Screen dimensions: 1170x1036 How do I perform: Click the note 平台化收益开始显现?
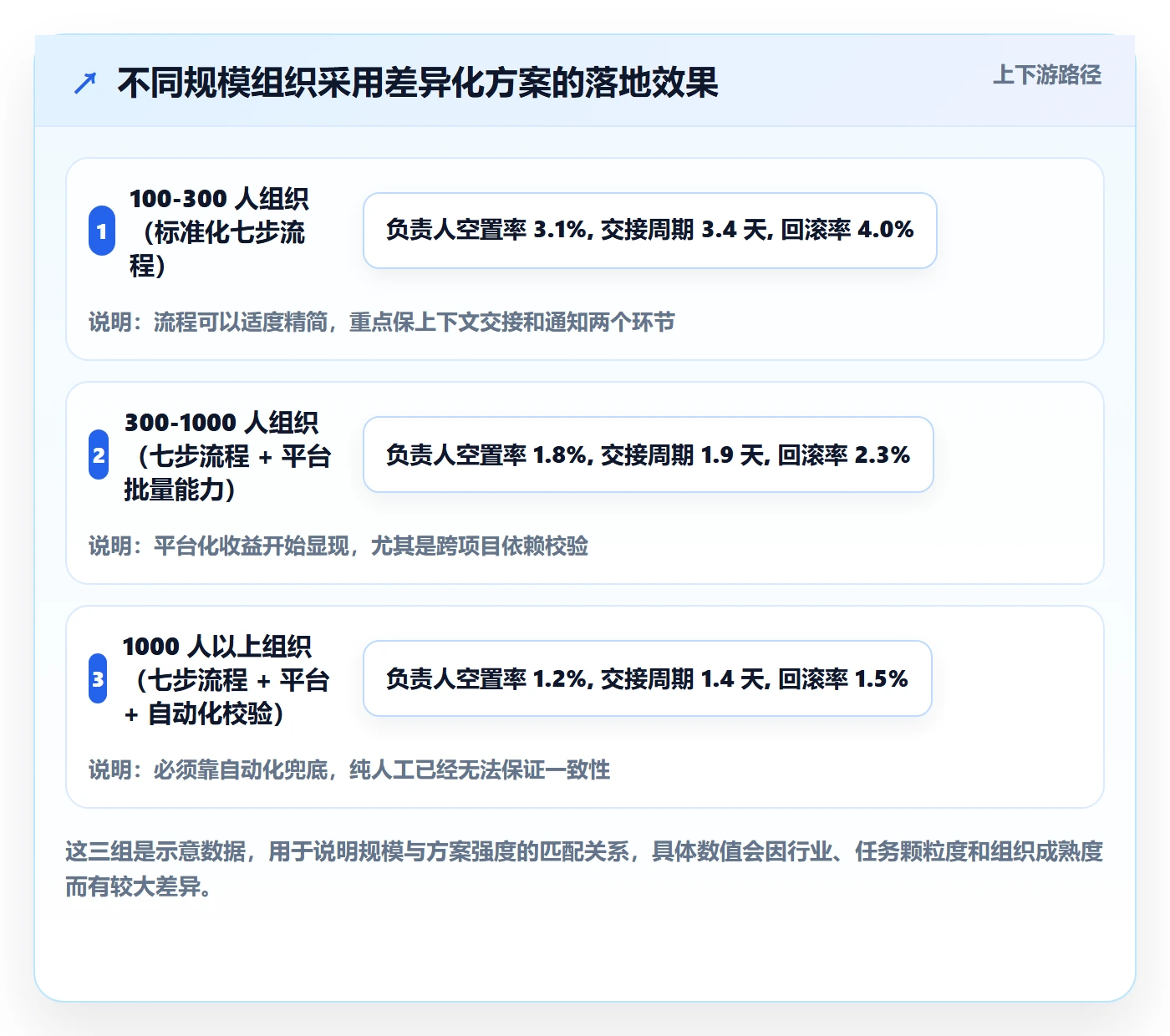[x=338, y=546]
